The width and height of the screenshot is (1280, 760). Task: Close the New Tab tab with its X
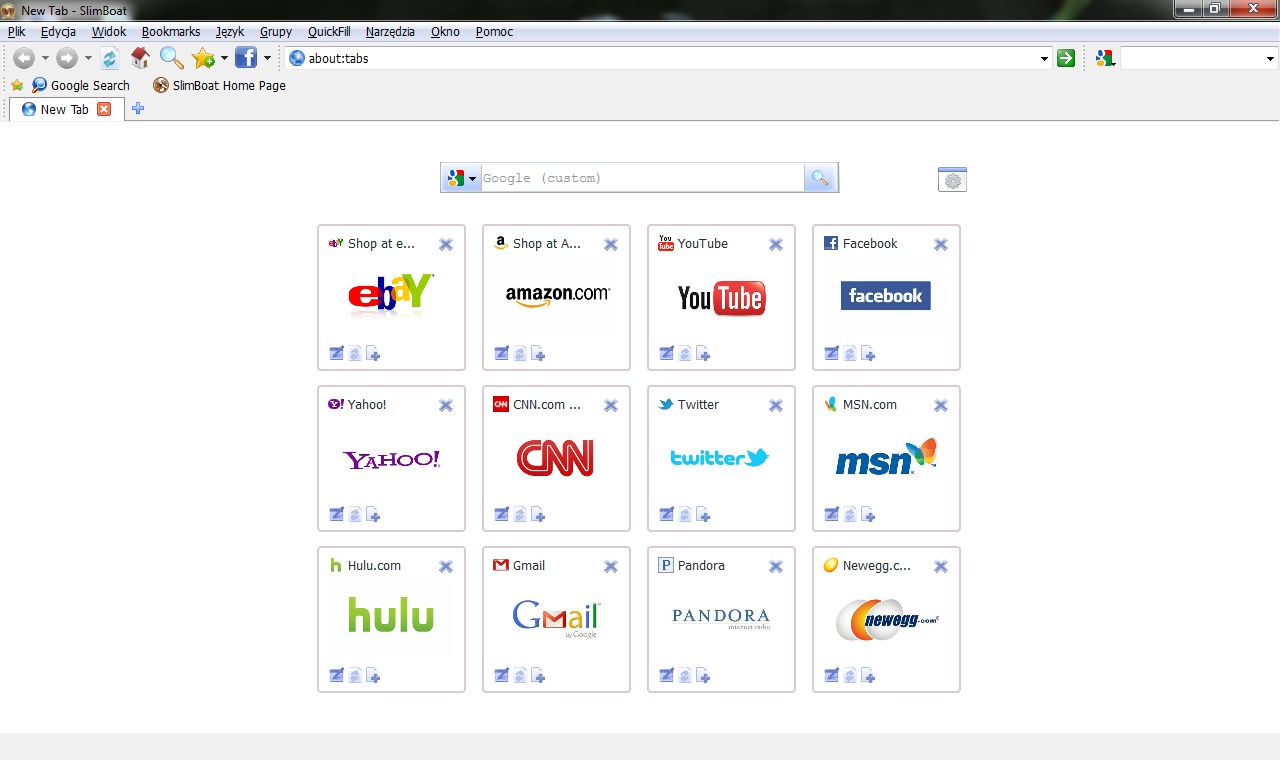(x=104, y=109)
